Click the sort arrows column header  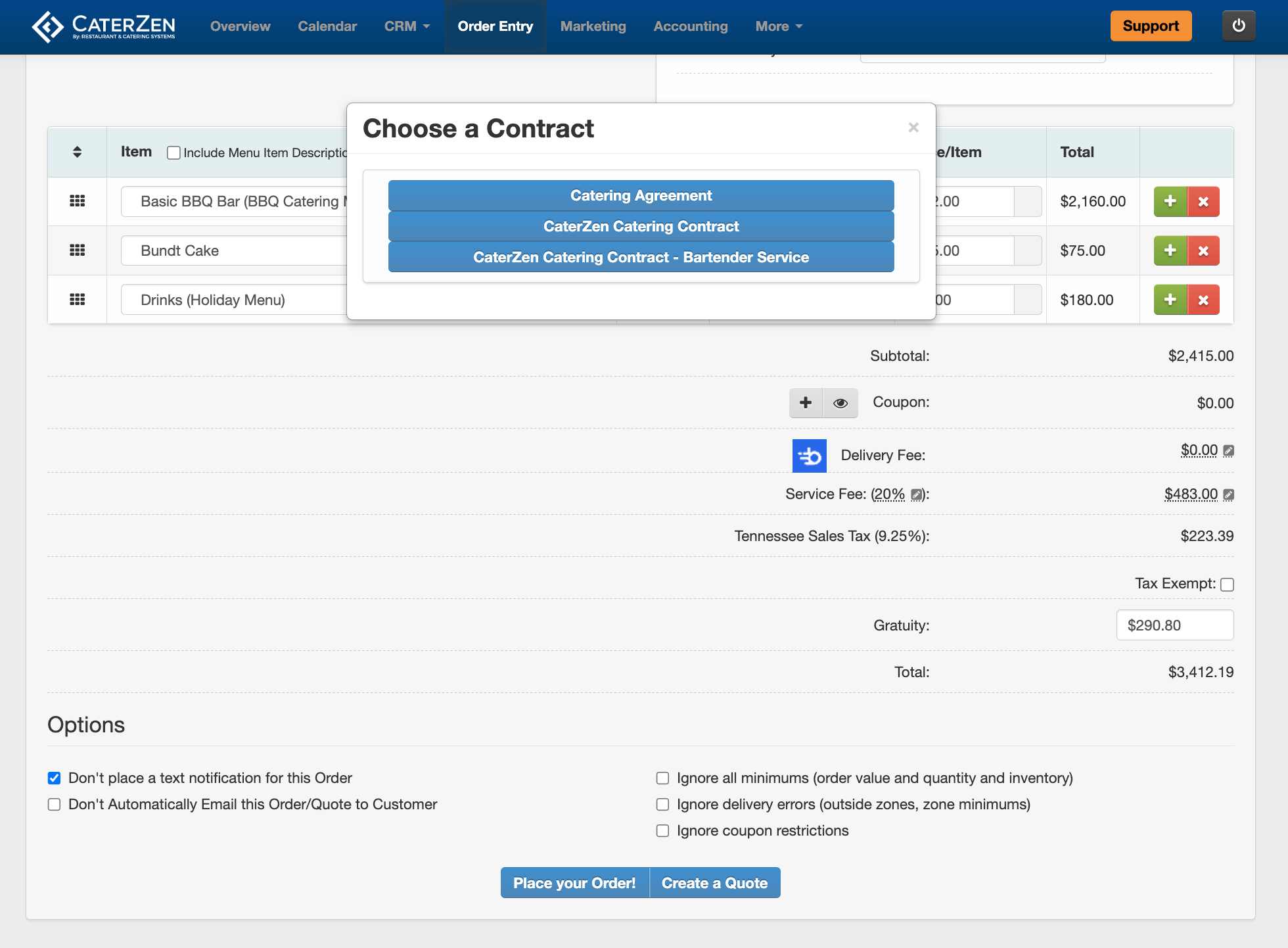[77, 152]
